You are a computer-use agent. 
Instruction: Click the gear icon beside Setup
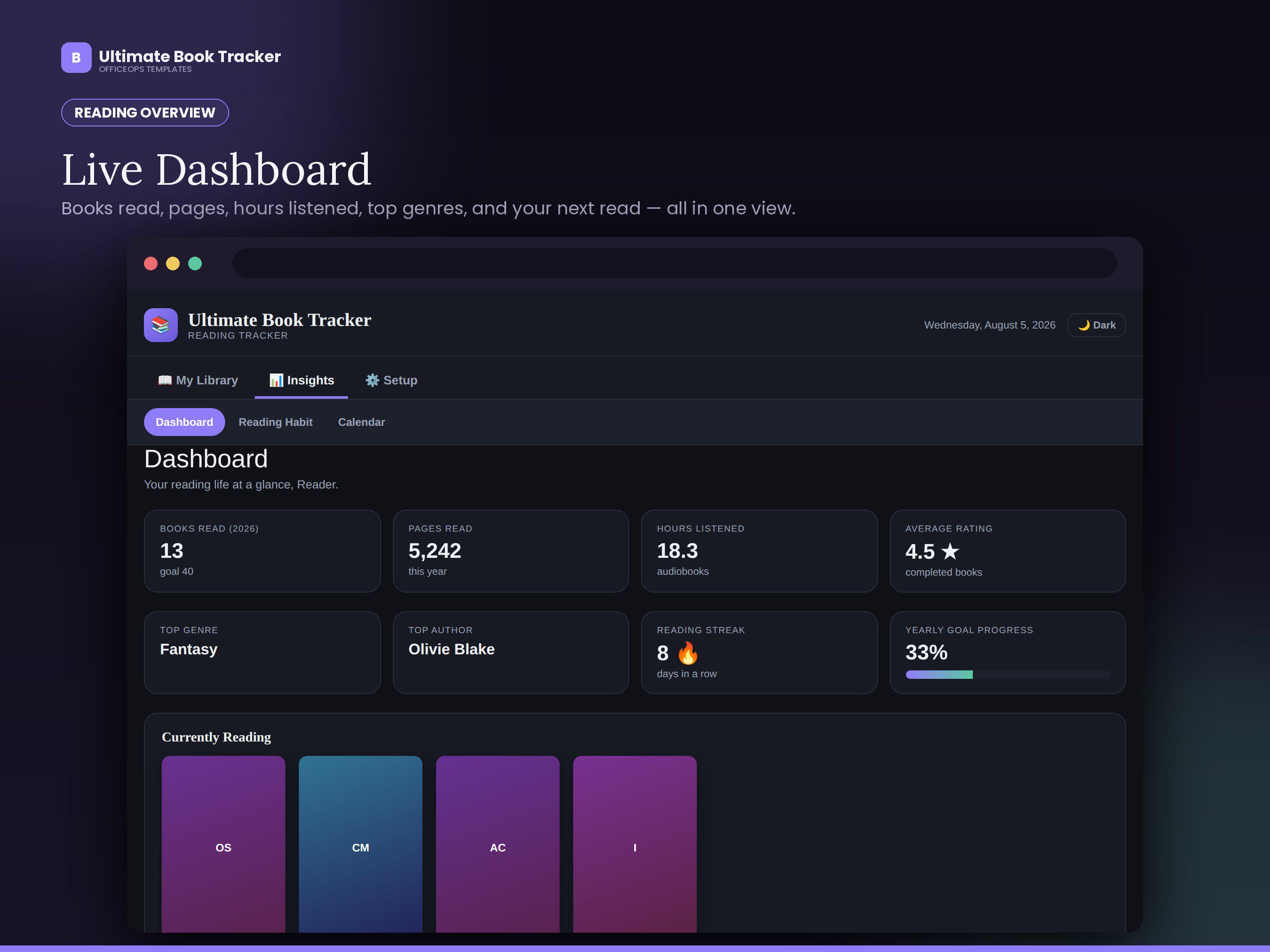373,380
